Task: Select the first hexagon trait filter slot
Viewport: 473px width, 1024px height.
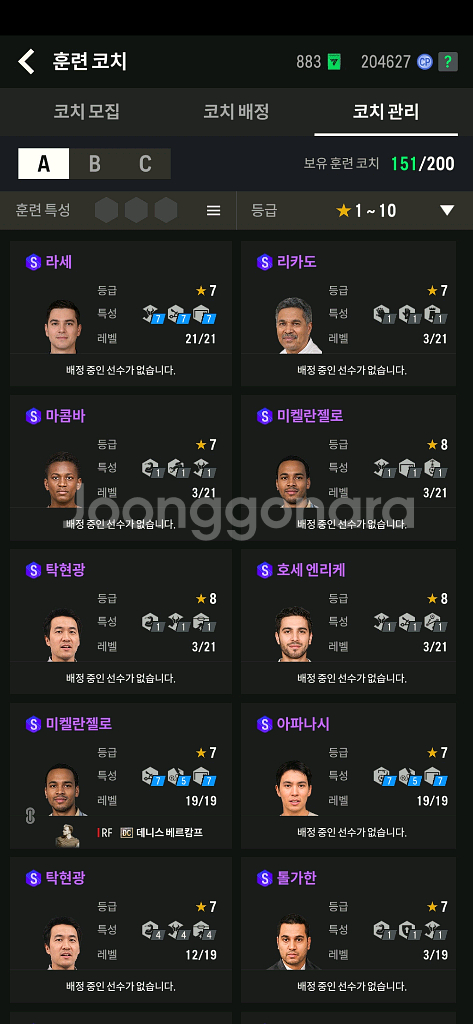Action: point(106,210)
